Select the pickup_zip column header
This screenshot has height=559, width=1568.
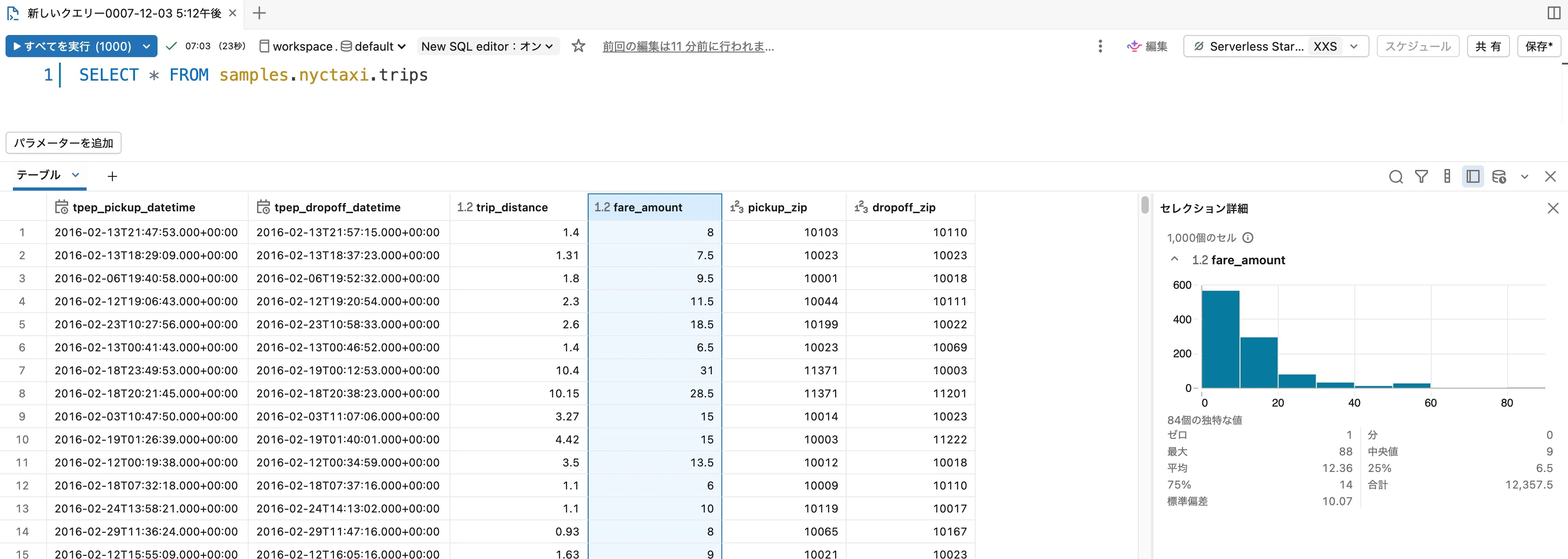tap(784, 207)
